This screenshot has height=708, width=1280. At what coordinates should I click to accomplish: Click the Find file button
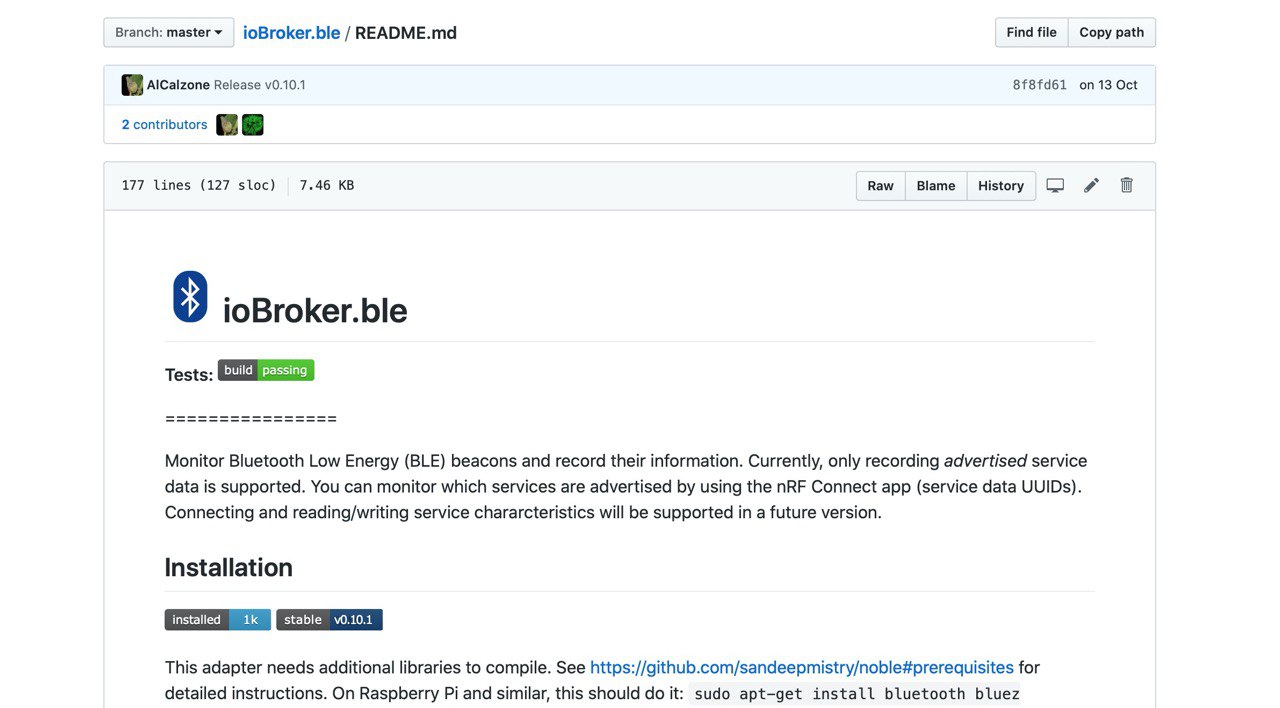(x=1031, y=32)
